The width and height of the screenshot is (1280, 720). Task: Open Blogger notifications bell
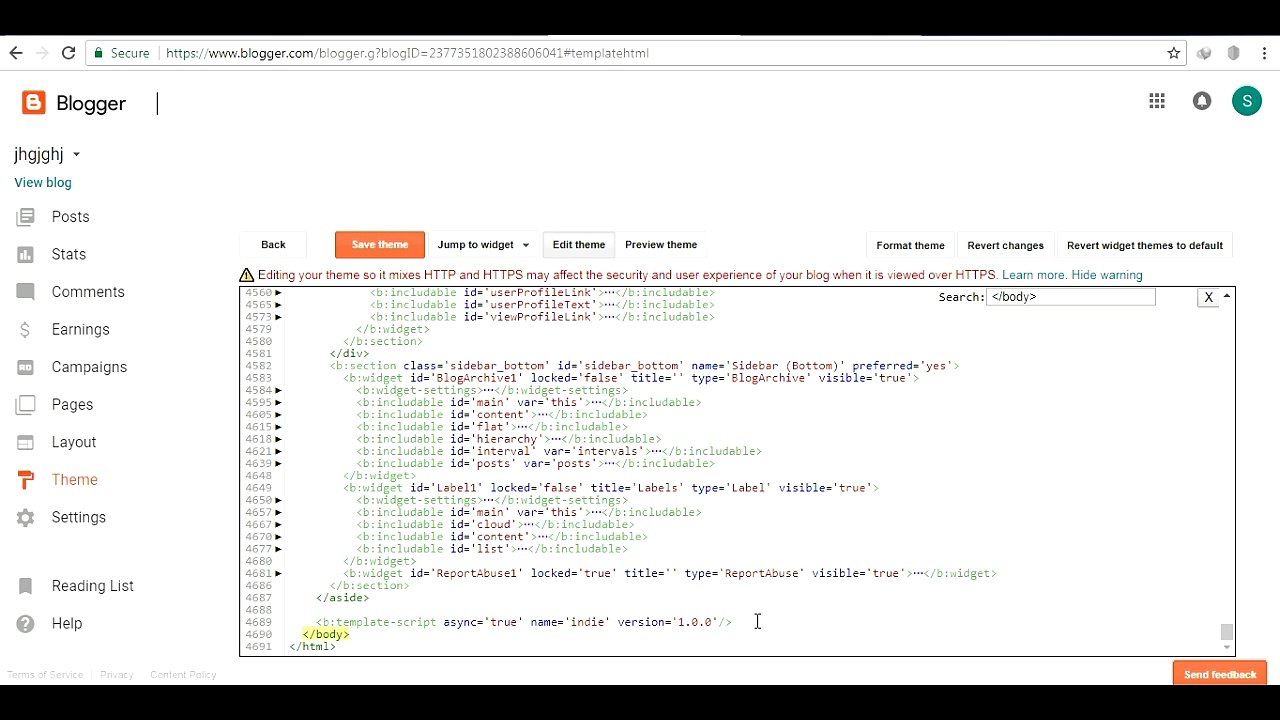tap(1202, 101)
